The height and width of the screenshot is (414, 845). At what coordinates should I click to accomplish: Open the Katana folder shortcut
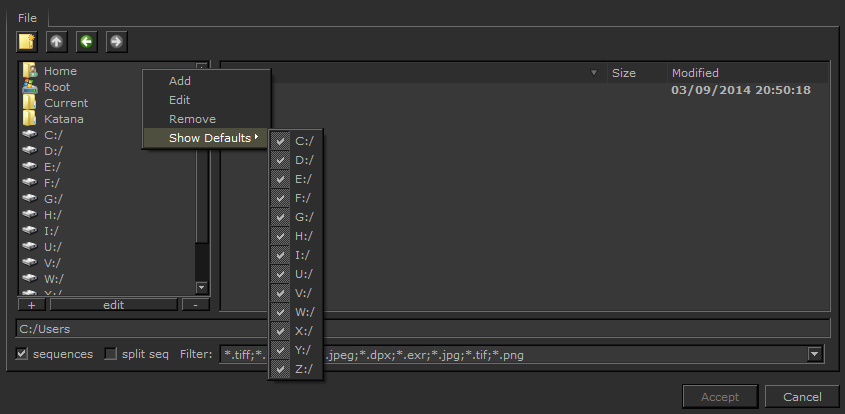pyautogui.click(x=63, y=119)
